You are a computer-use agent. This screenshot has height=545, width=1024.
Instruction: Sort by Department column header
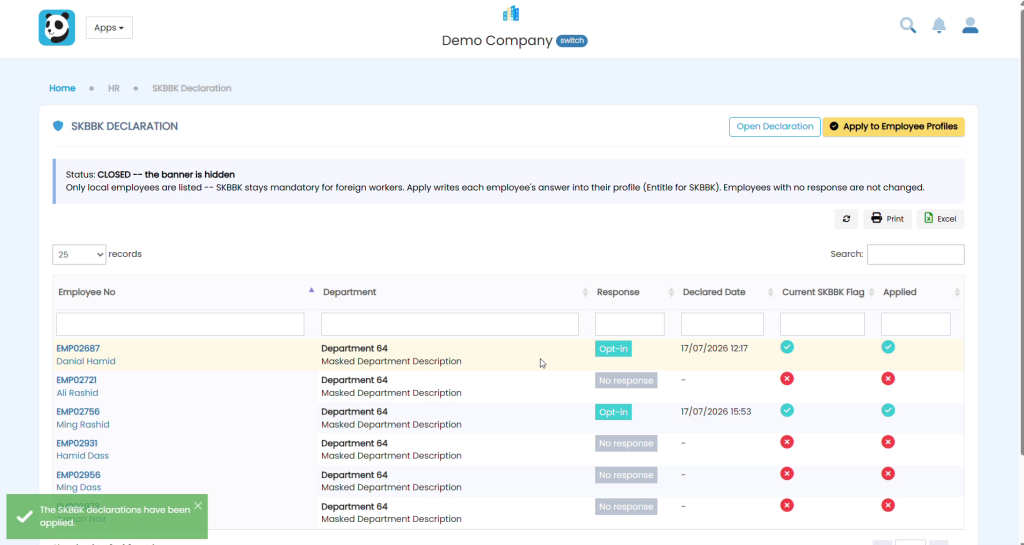point(455,292)
